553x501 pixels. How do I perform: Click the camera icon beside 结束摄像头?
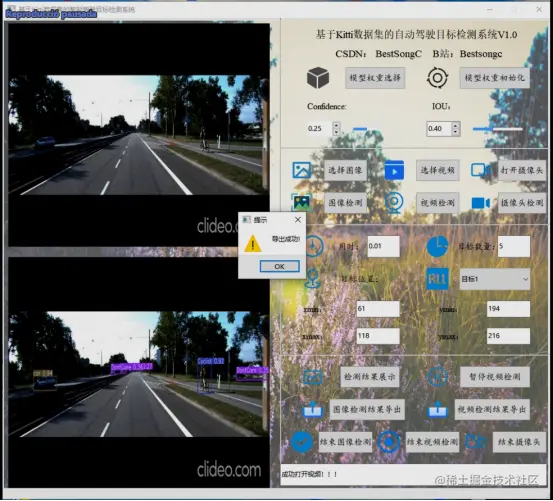475,442
